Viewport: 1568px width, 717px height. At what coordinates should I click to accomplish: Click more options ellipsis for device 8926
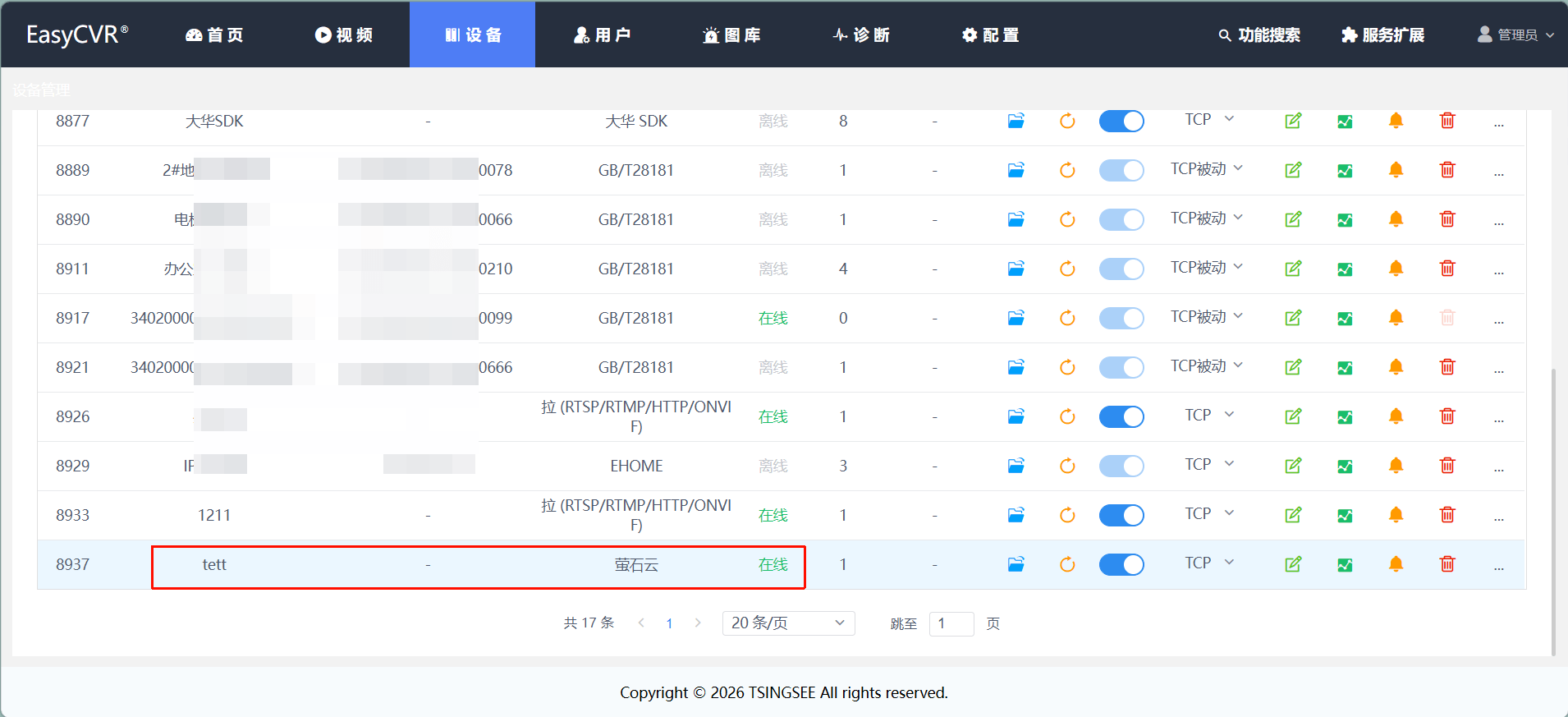click(x=1498, y=417)
